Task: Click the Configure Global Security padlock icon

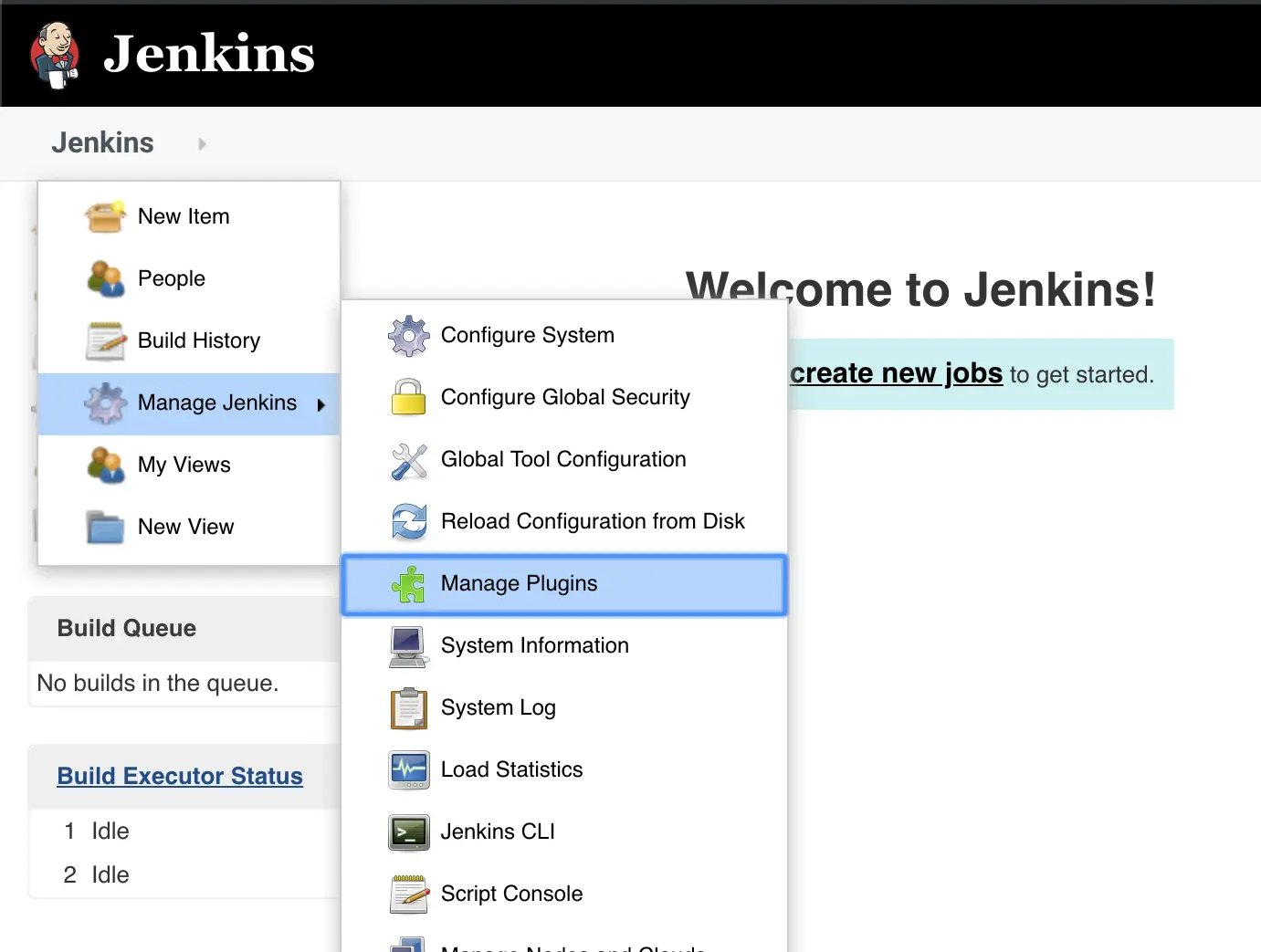Action: [408, 397]
